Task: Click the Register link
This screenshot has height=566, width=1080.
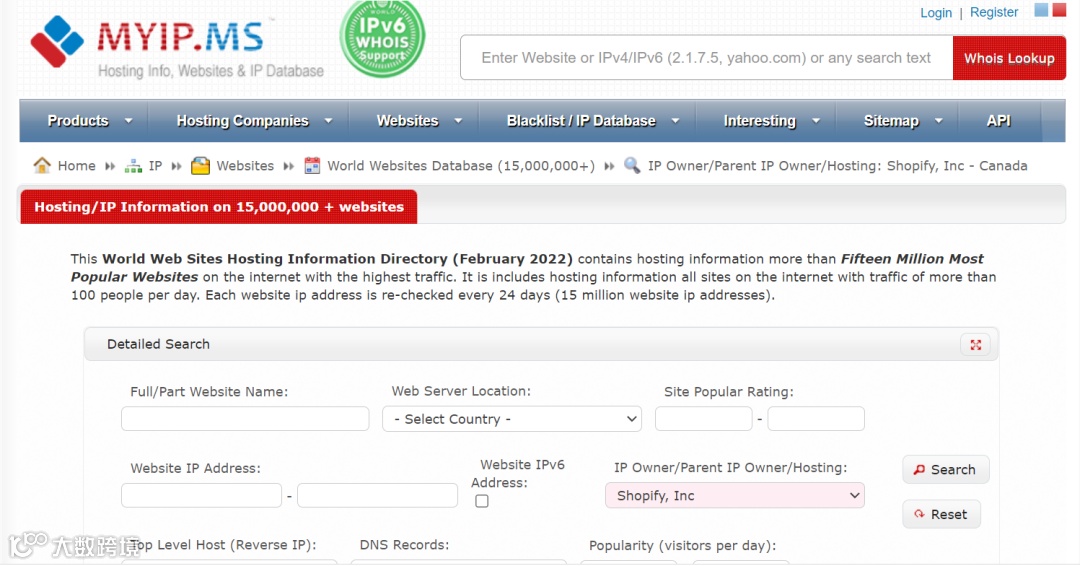Action: point(994,12)
